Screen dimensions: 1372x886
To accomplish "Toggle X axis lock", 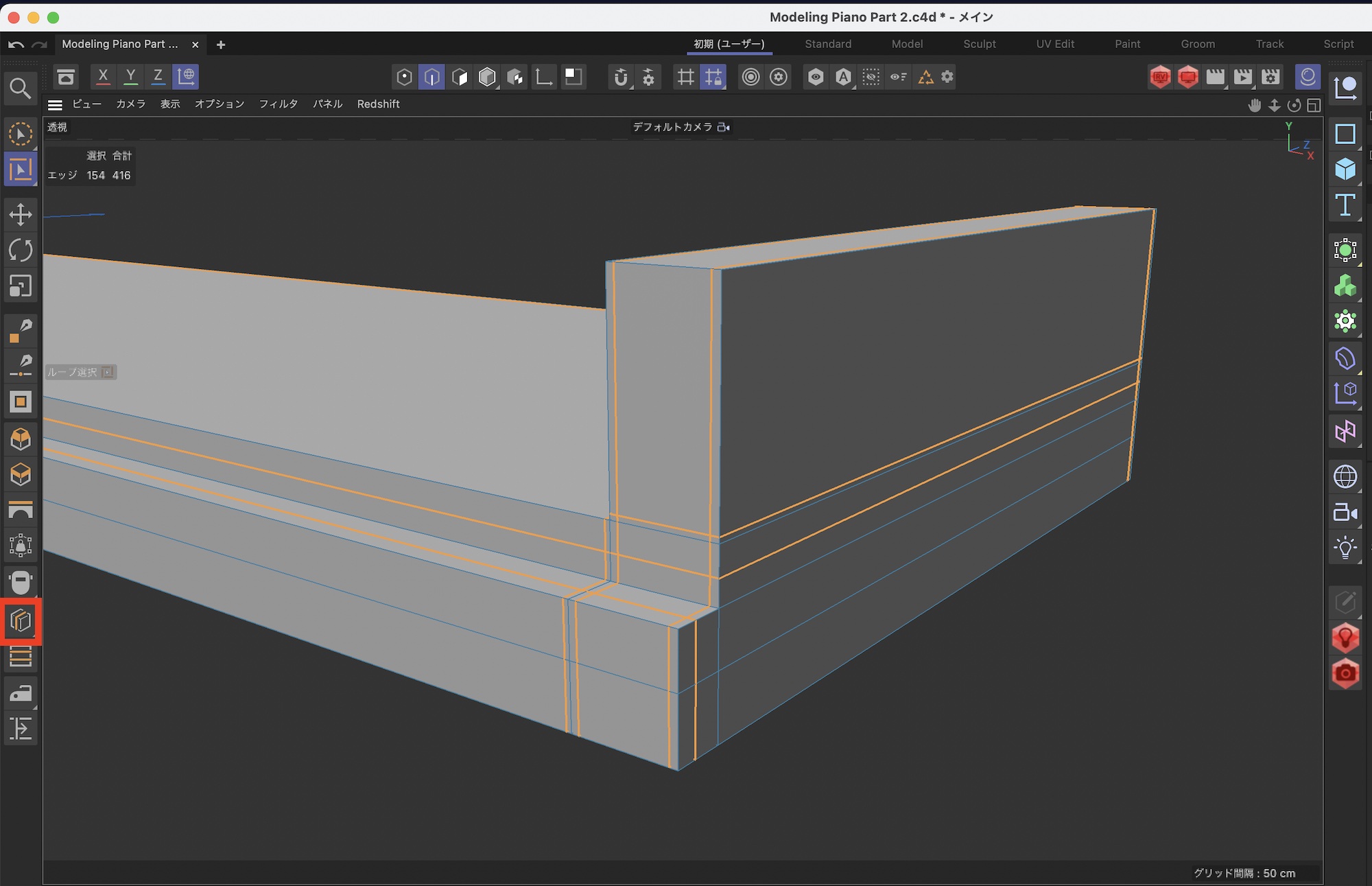I will 103,76.
